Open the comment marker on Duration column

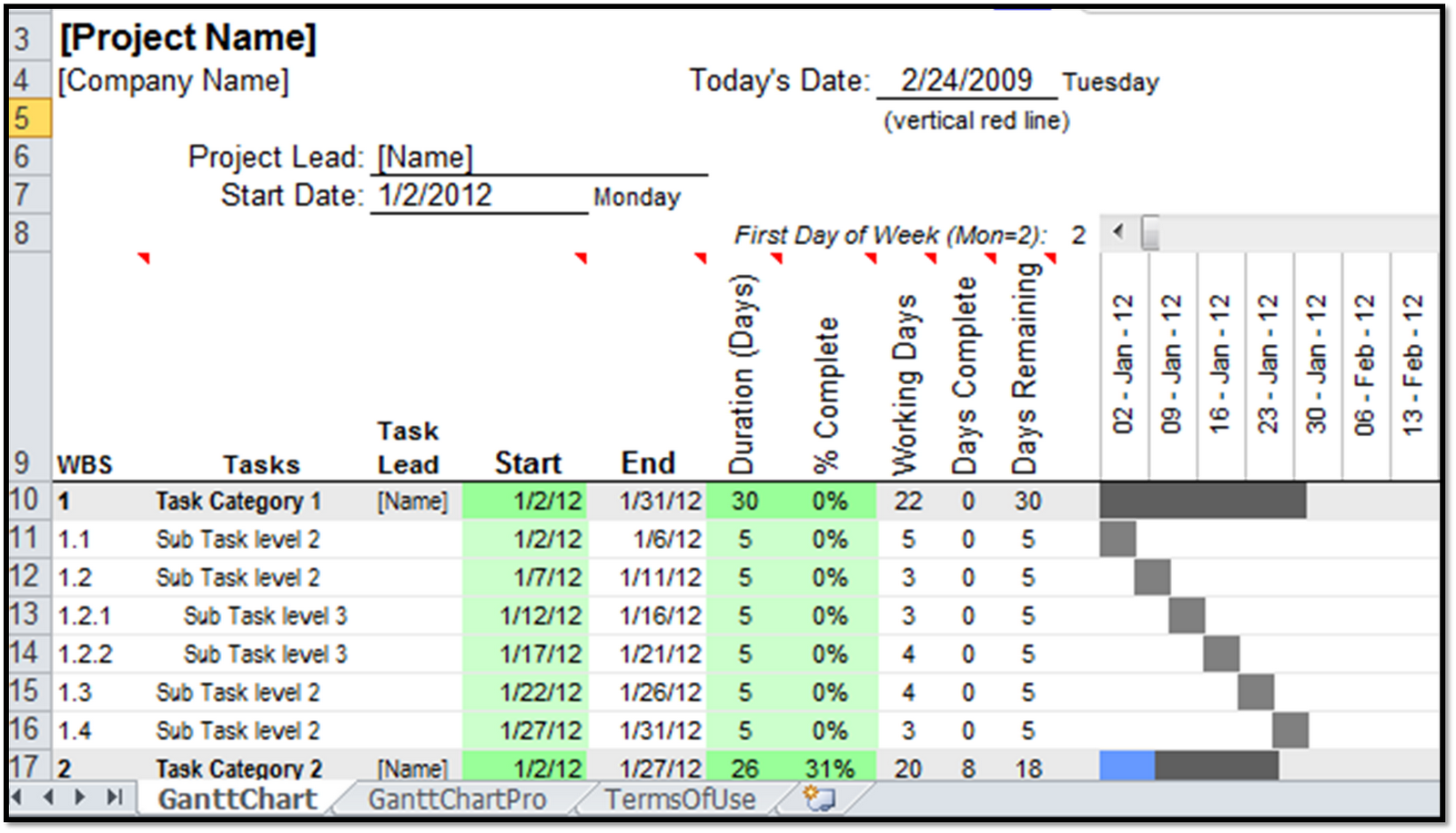[x=774, y=258]
